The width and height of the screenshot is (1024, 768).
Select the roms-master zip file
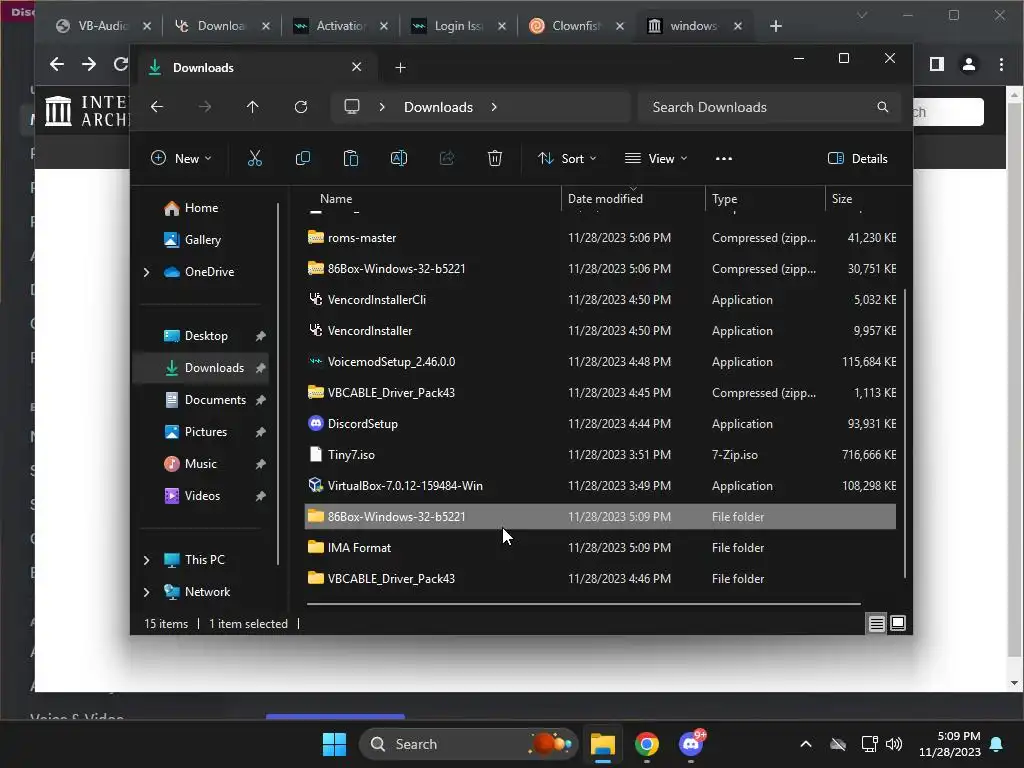(600, 238)
